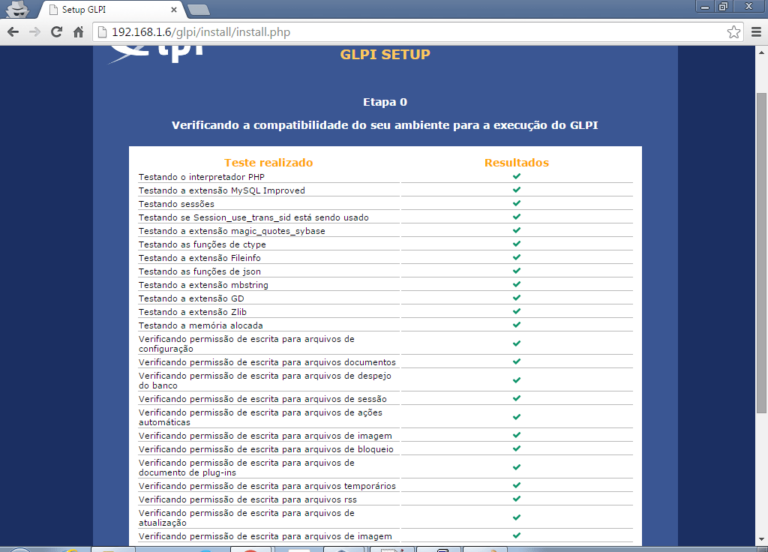Open a new tab next to Setup GLPI

(x=199, y=9)
